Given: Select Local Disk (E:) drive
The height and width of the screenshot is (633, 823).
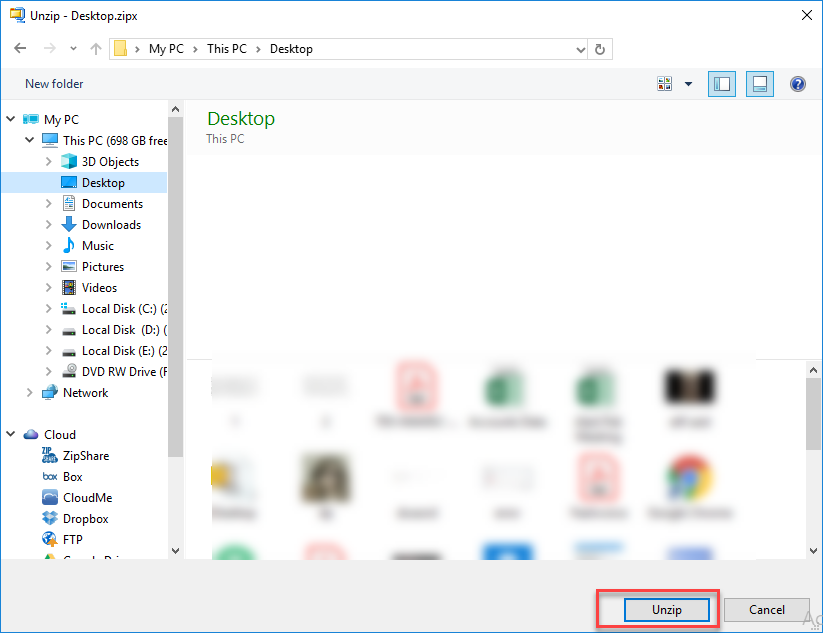Looking at the screenshot, I should tap(124, 351).
